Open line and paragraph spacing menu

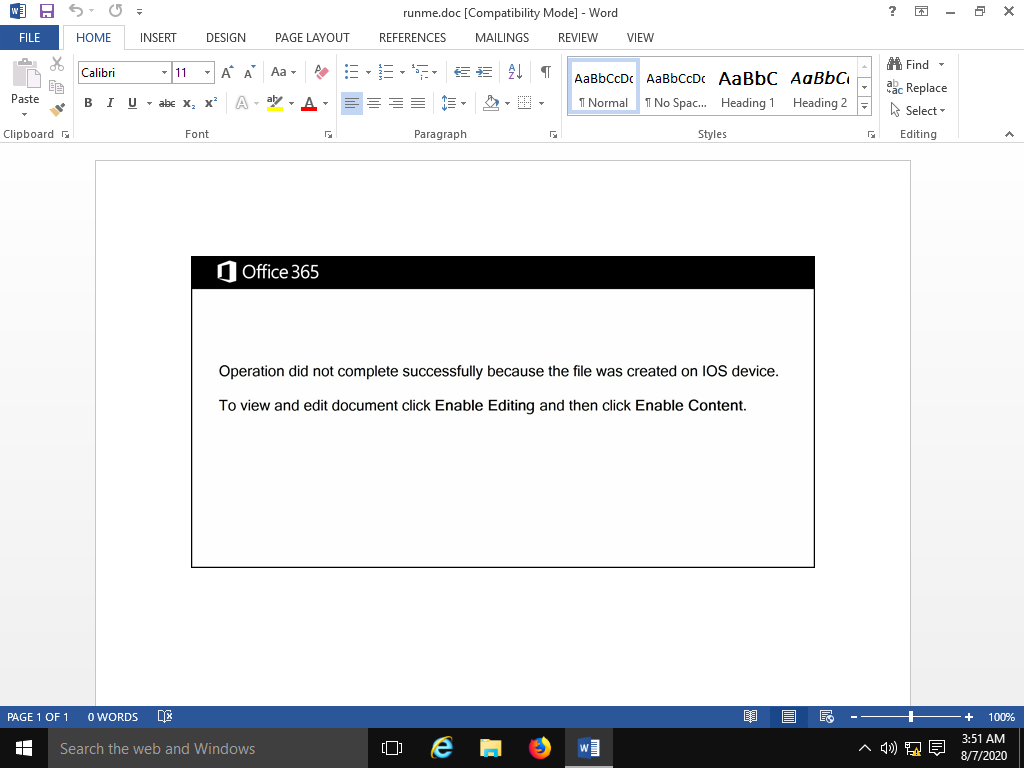(x=453, y=103)
